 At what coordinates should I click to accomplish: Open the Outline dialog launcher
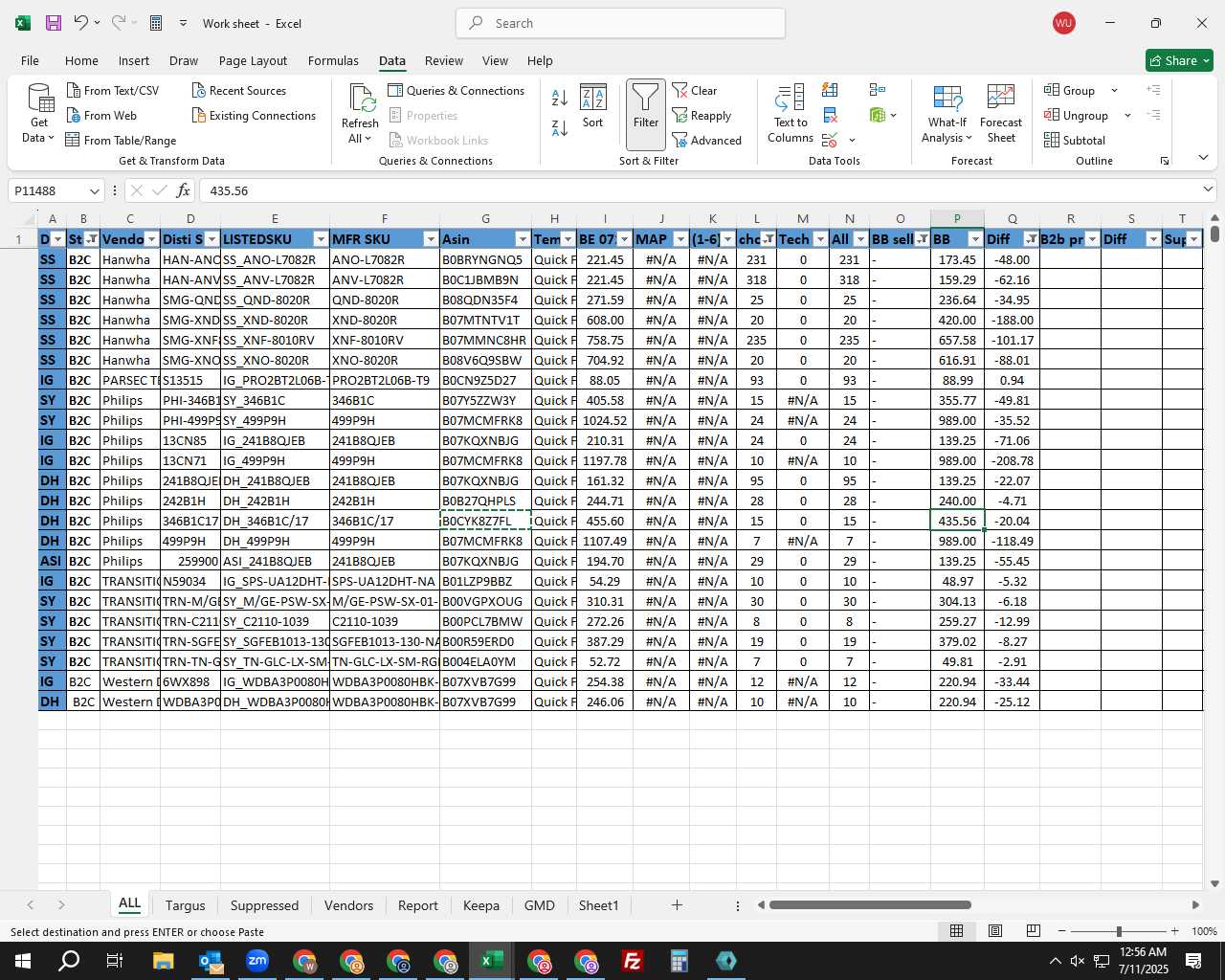[x=1165, y=161]
